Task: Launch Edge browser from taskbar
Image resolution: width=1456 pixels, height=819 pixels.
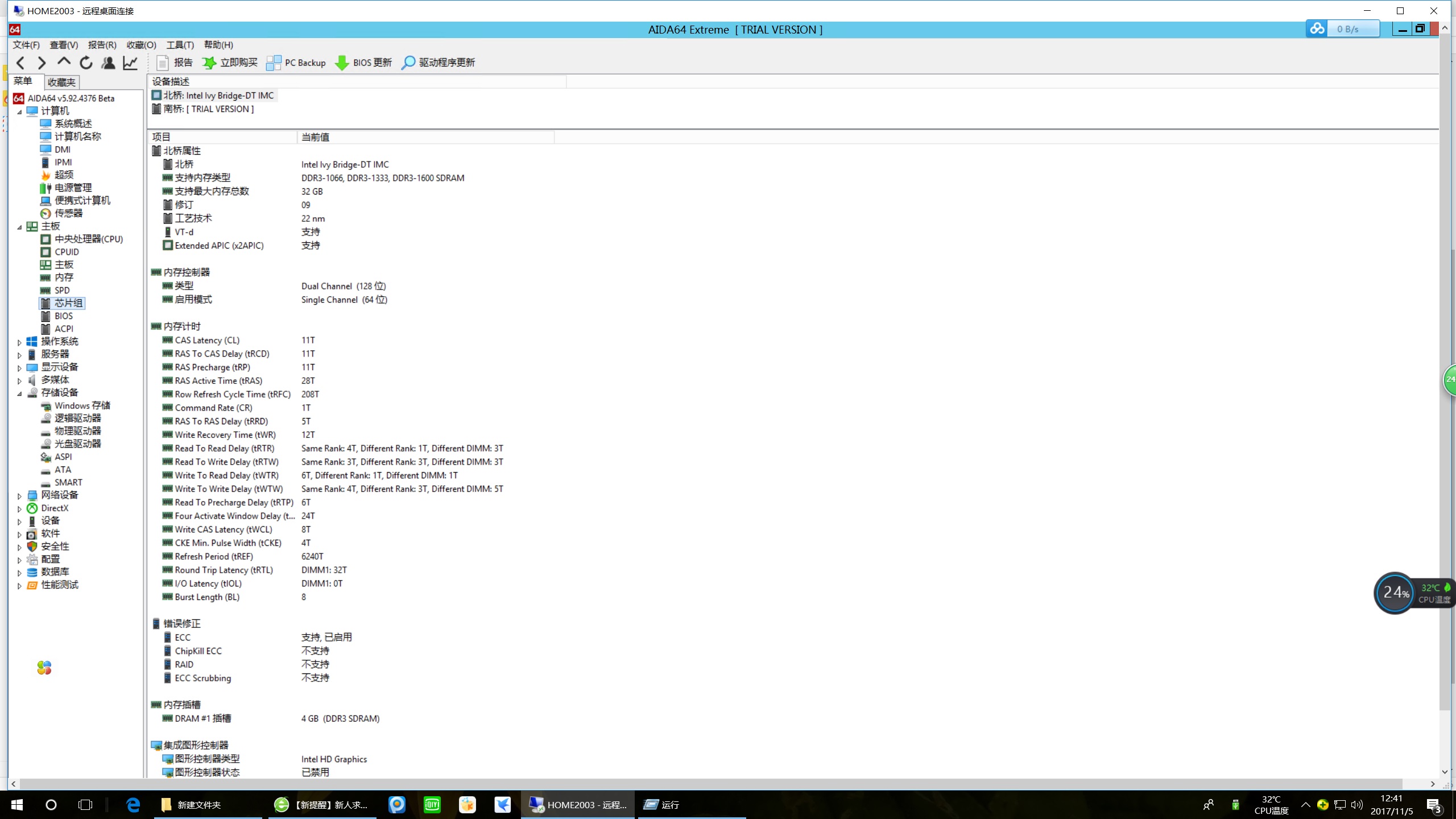Action: (133, 805)
